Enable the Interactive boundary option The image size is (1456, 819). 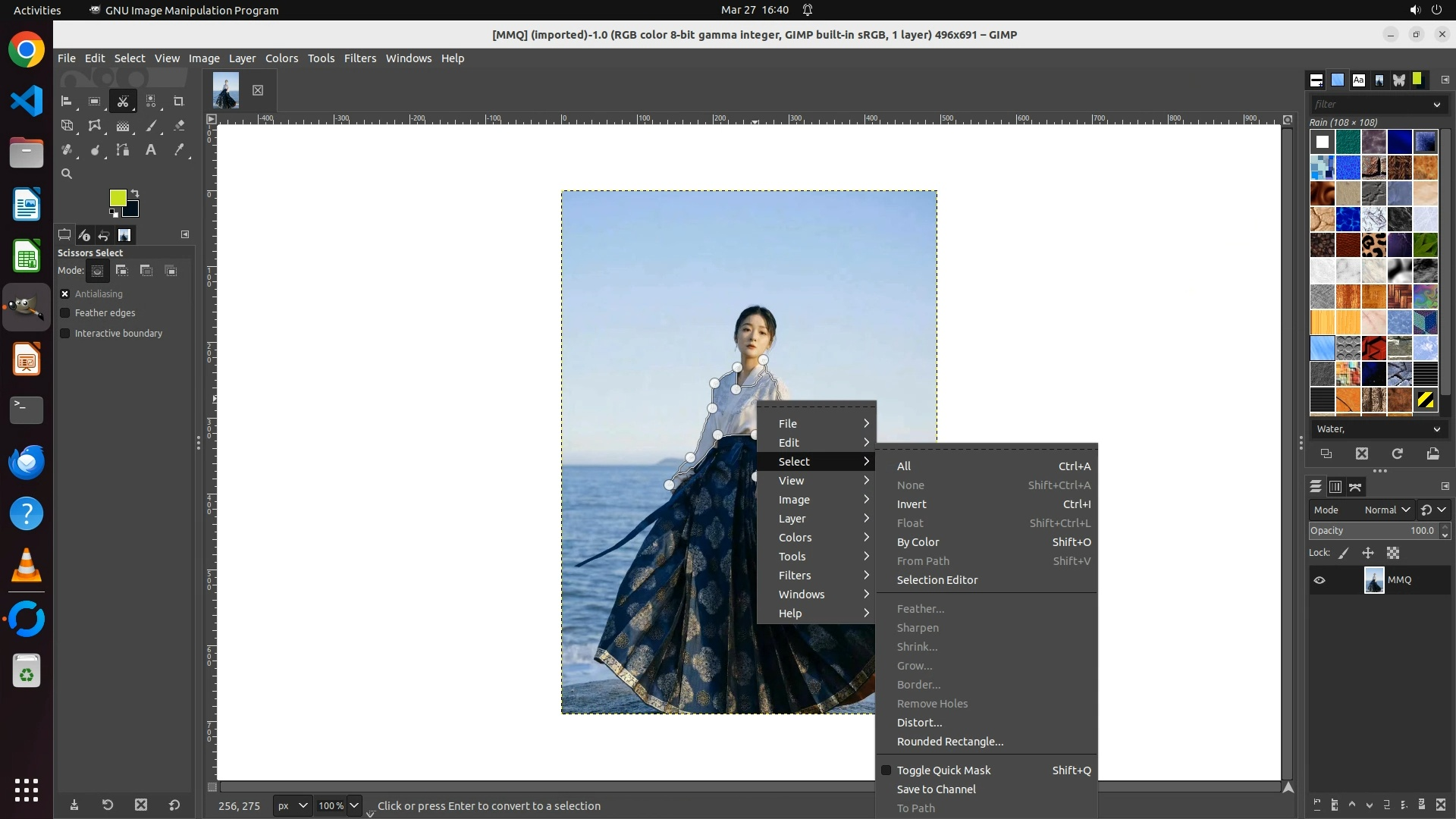(x=65, y=334)
